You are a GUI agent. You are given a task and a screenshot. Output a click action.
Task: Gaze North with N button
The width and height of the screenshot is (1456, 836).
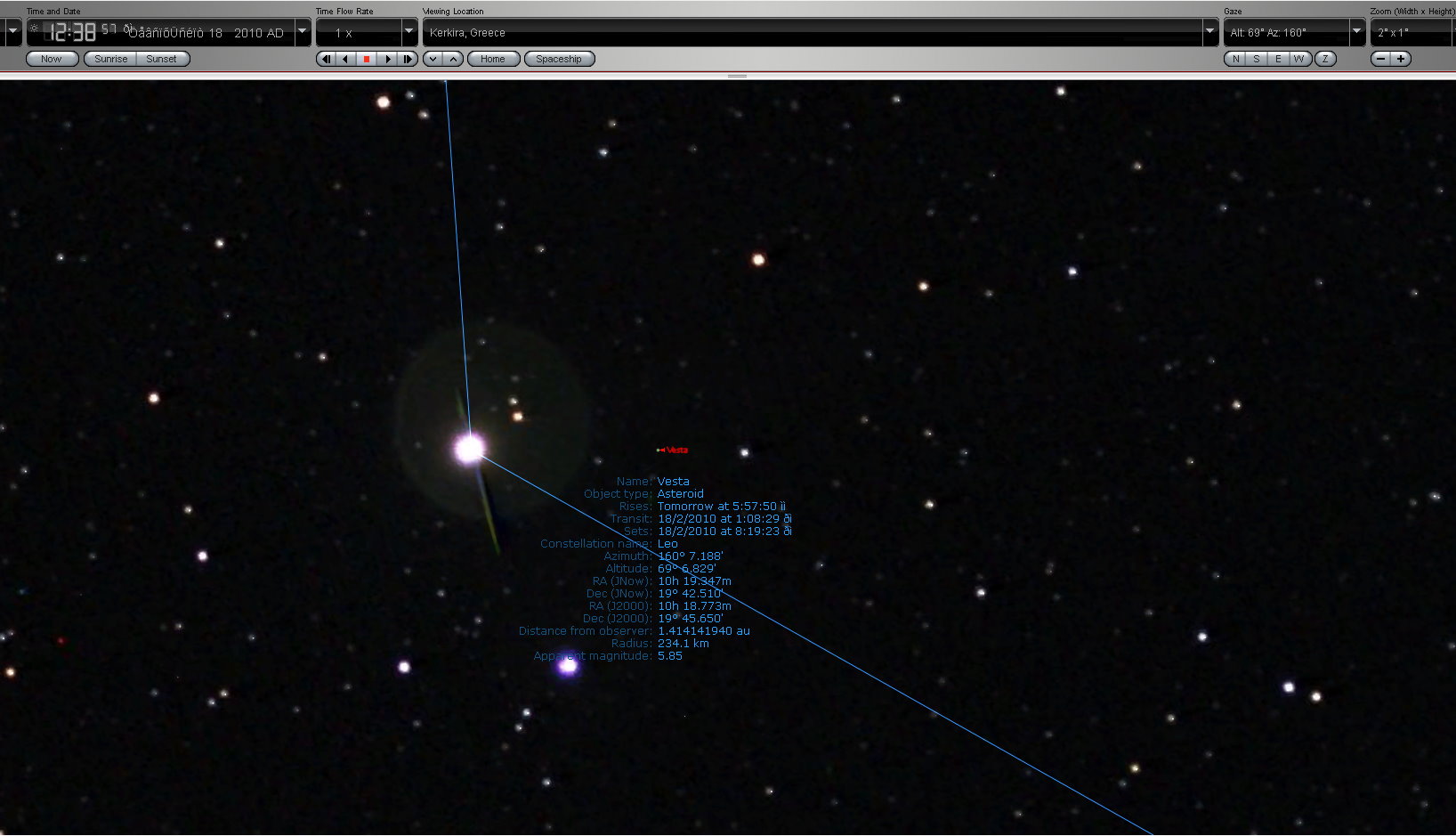[x=1235, y=59]
